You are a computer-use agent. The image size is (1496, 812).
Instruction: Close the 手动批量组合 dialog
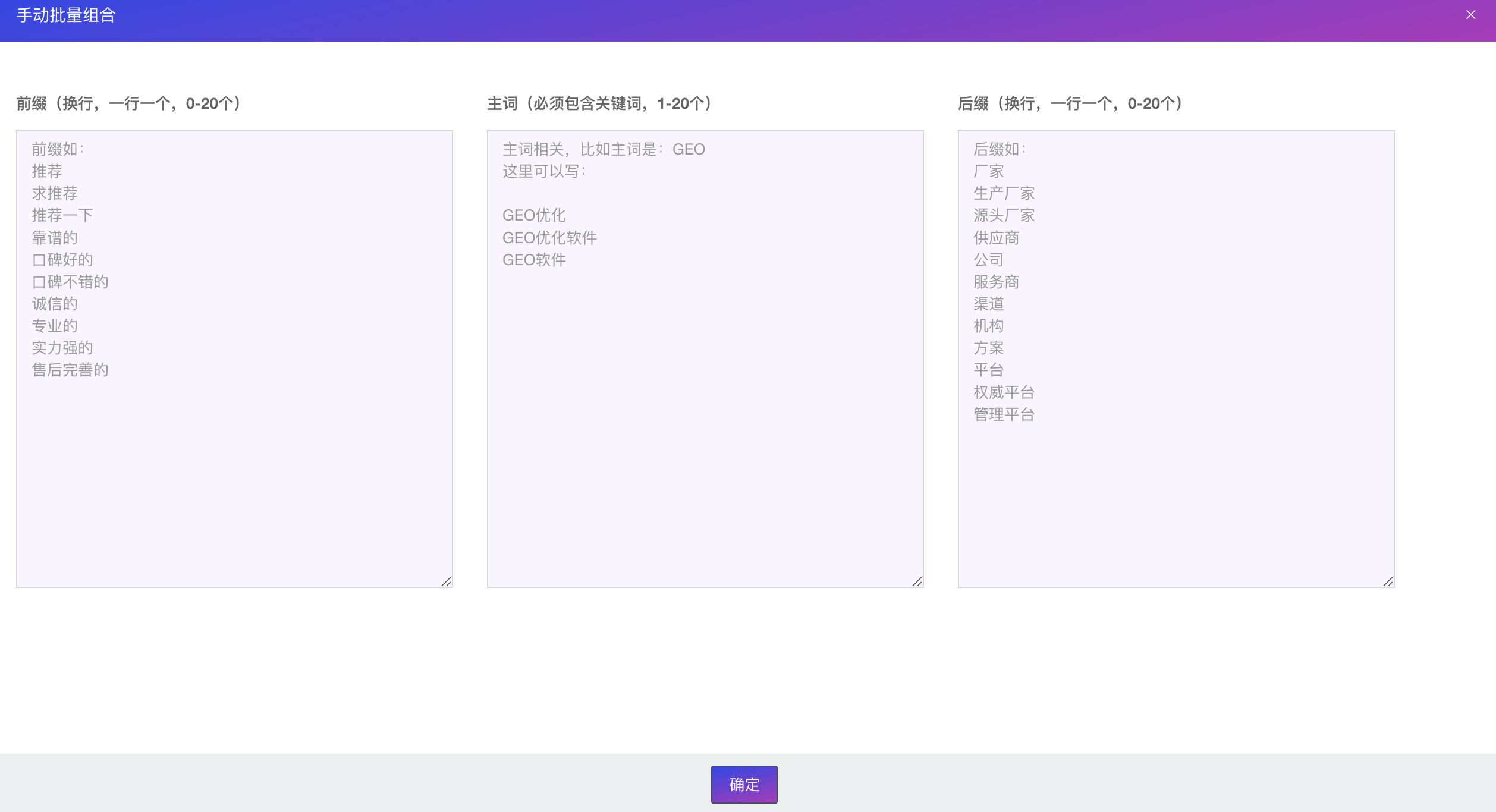1470,15
